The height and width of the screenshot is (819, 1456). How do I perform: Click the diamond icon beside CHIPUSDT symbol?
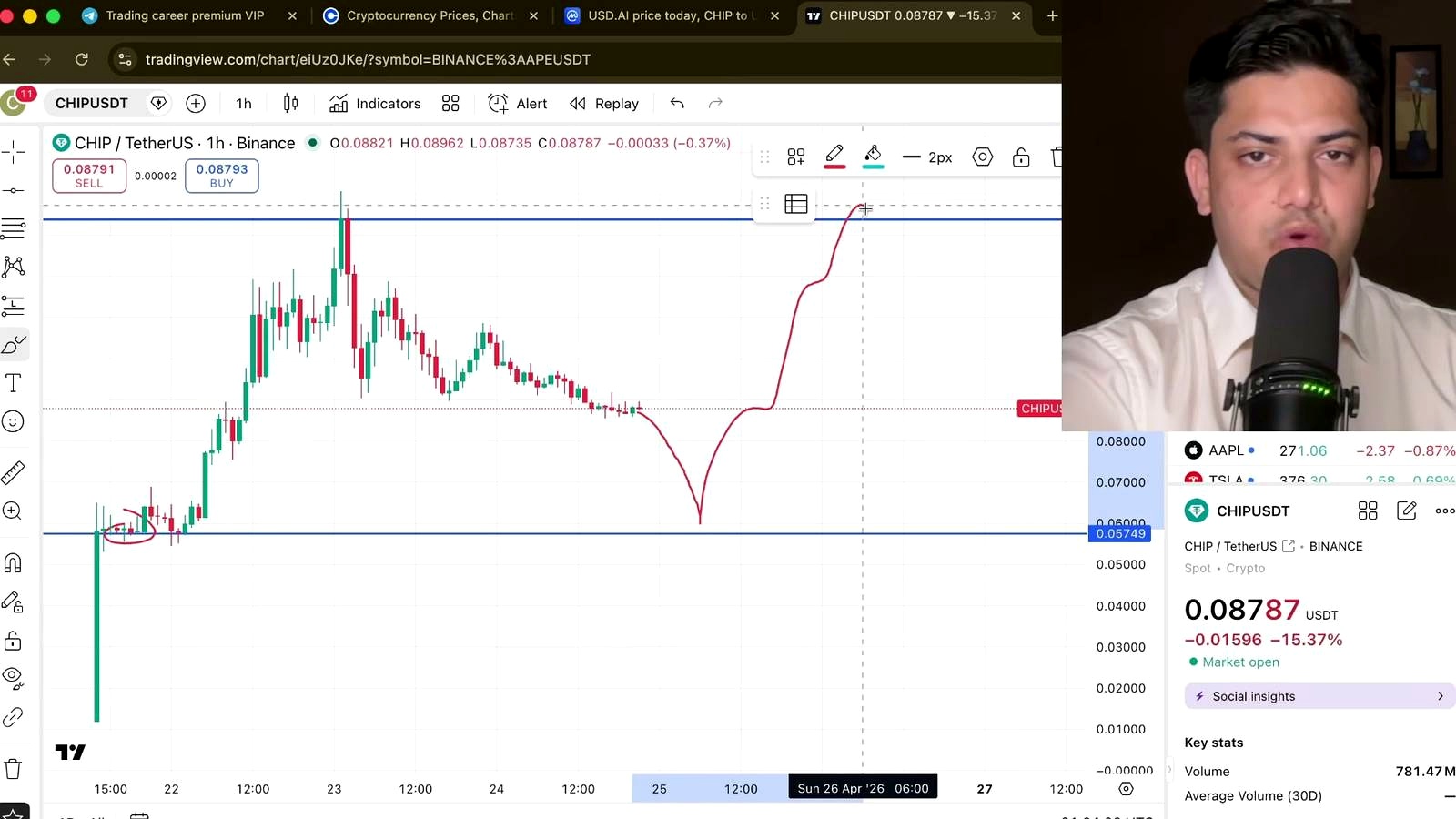pos(158,103)
